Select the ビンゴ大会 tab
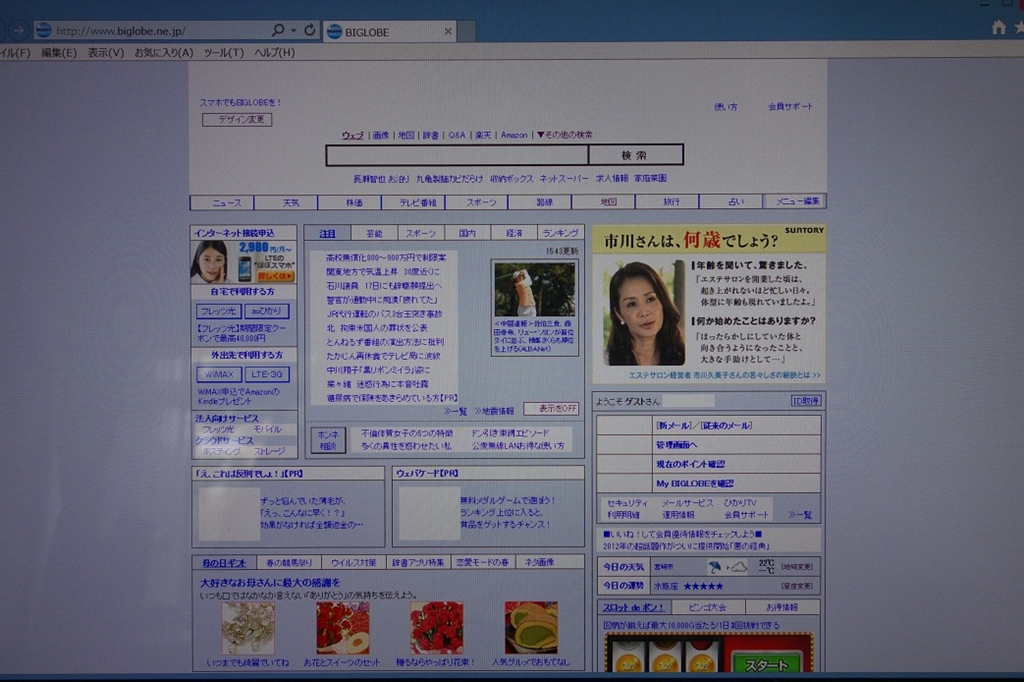The image size is (1024, 682). 709,608
